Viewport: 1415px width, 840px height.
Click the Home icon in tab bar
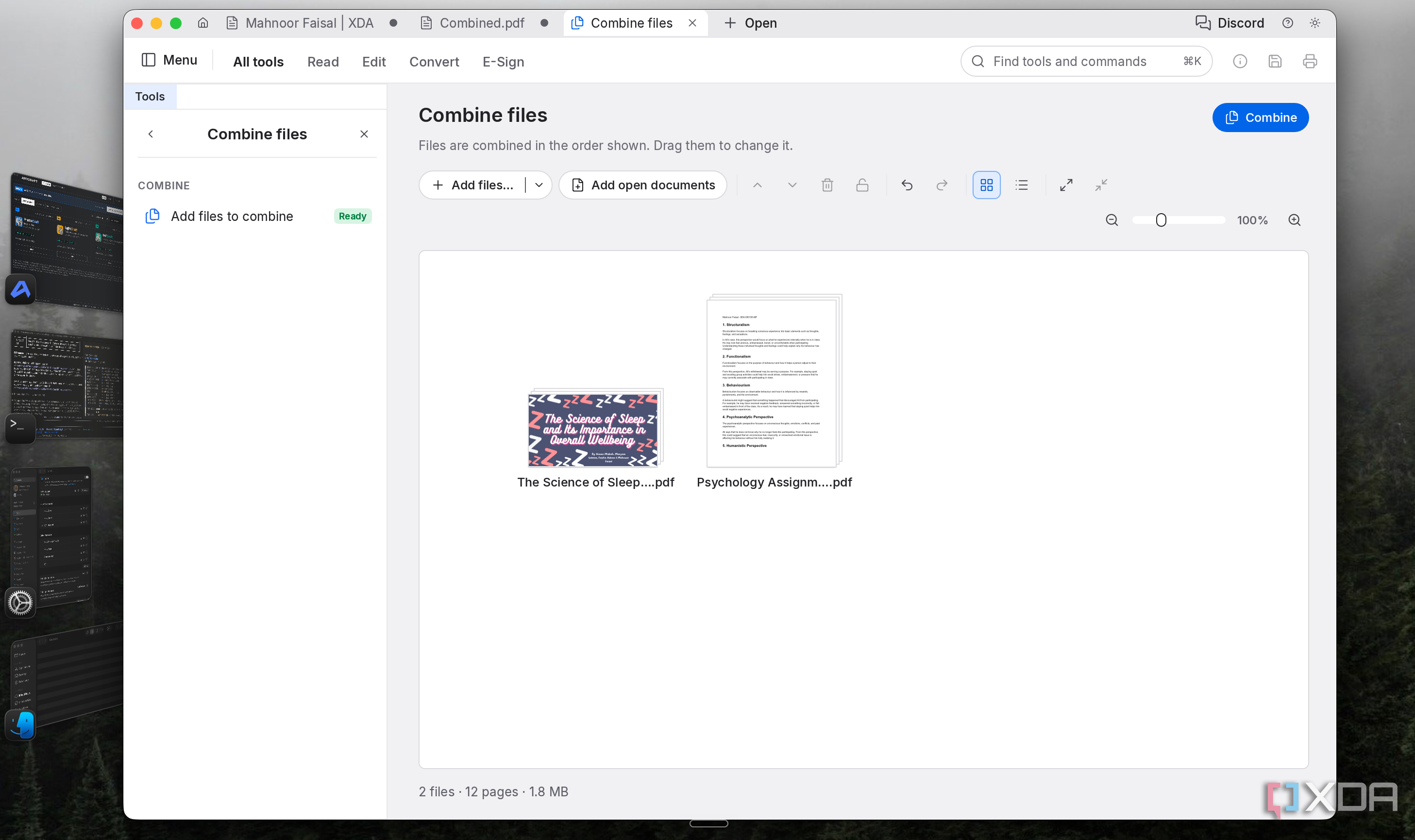[x=202, y=23]
